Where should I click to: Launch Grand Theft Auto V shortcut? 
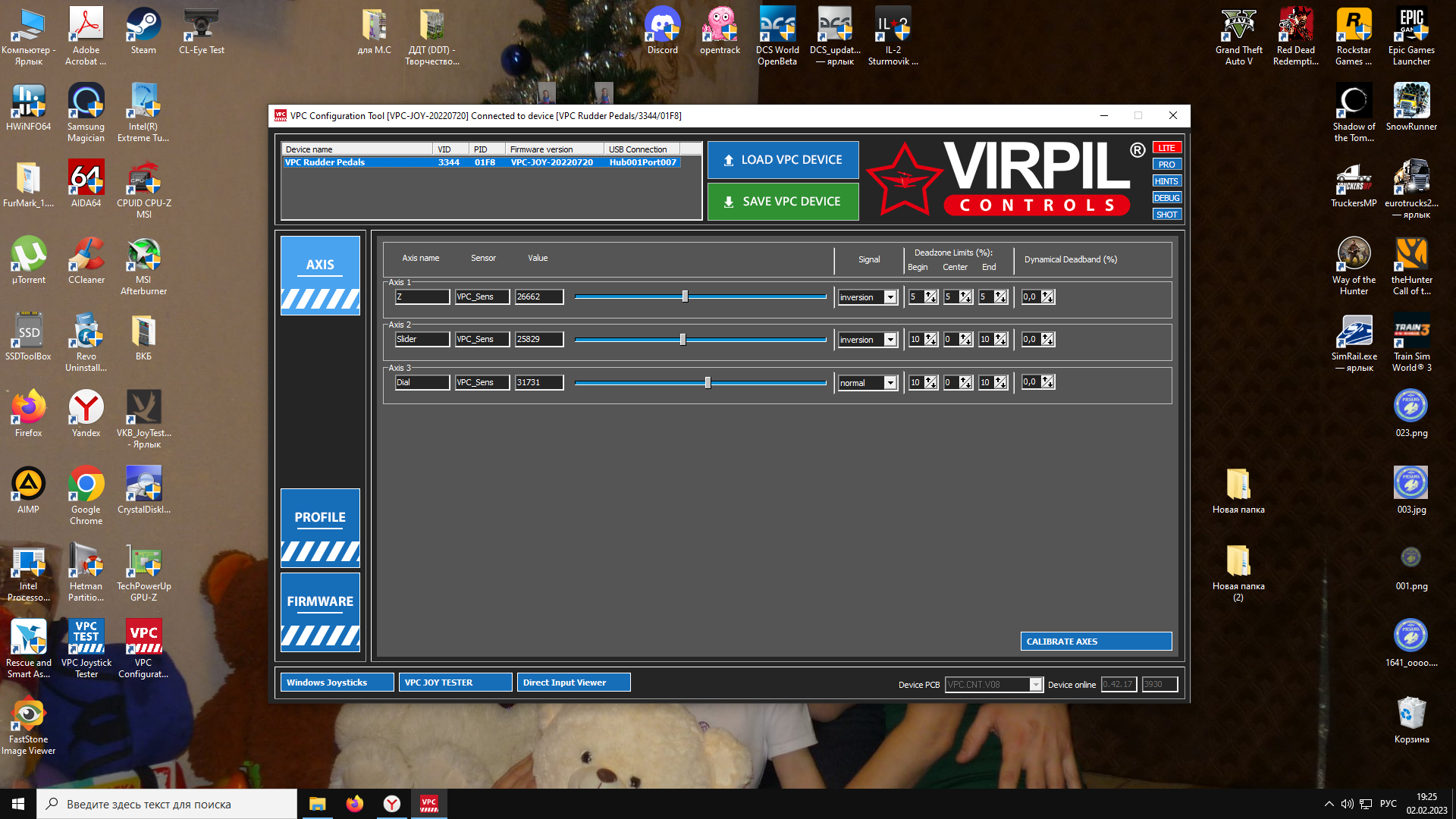(1238, 36)
